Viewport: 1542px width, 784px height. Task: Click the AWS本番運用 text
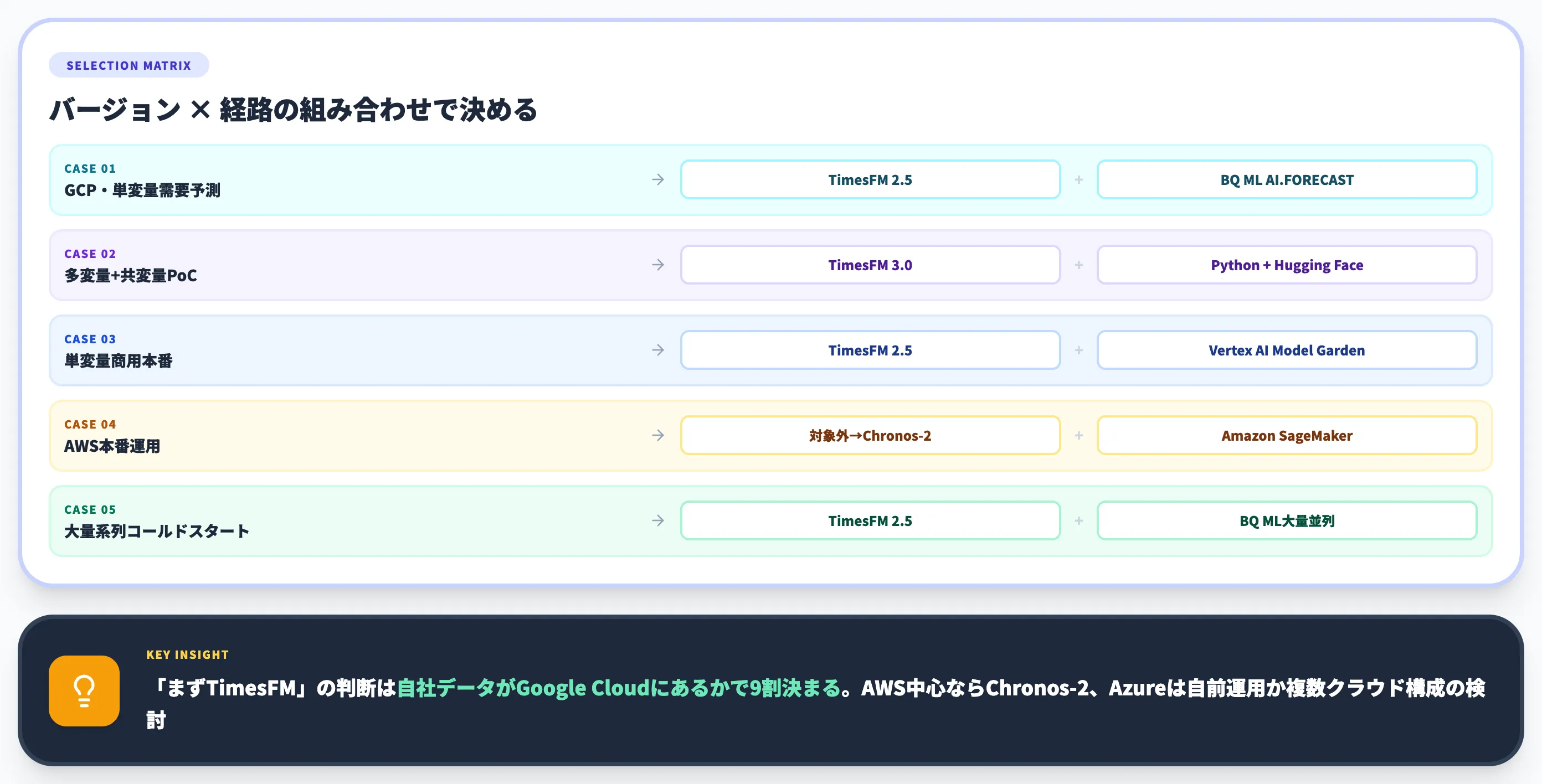112,446
